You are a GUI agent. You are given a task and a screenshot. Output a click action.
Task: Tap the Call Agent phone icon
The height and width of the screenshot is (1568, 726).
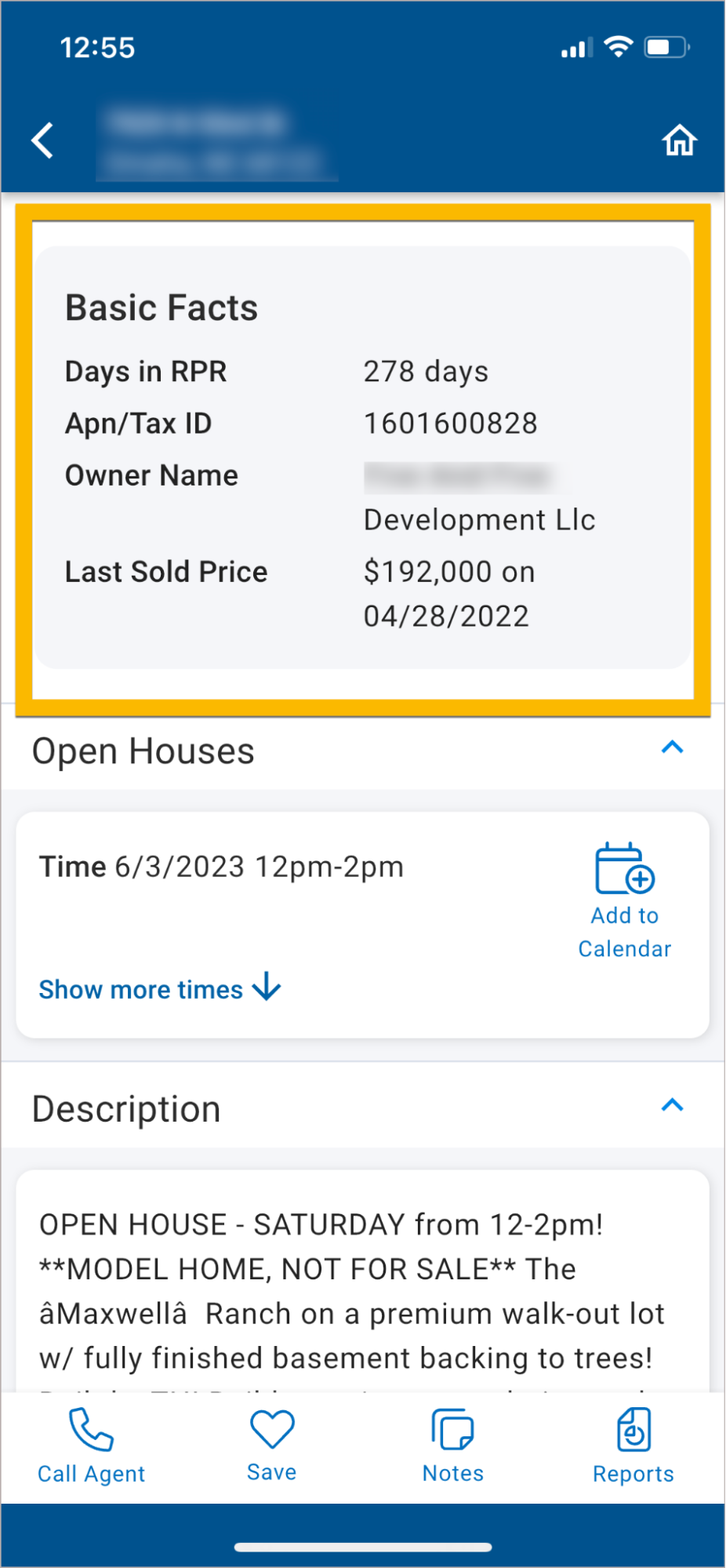click(x=91, y=1428)
